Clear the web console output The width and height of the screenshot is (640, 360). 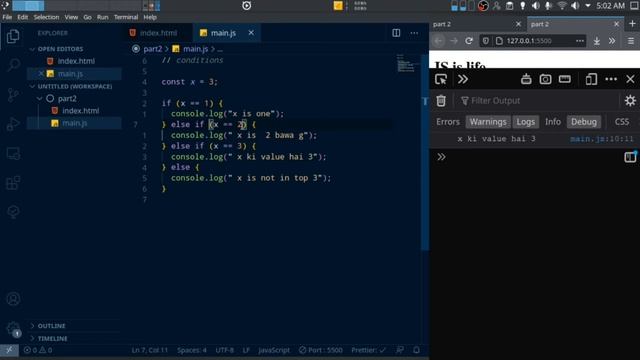(441, 100)
